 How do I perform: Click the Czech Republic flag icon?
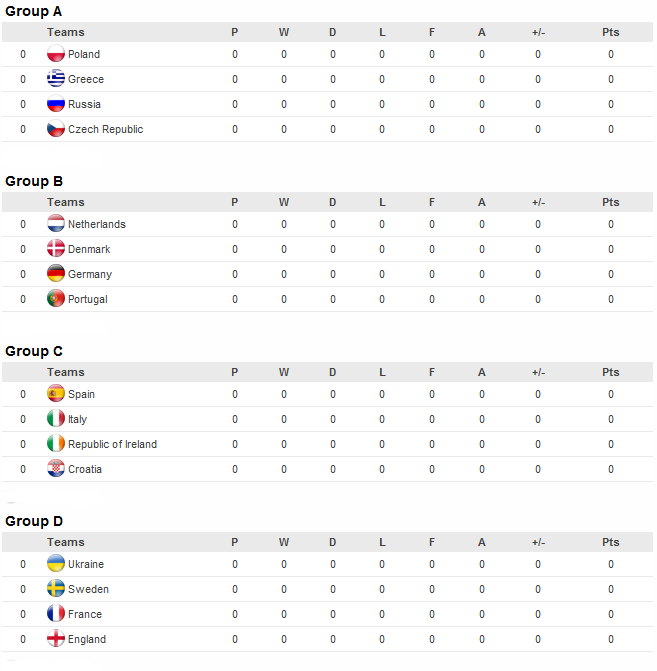click(56, 129)
